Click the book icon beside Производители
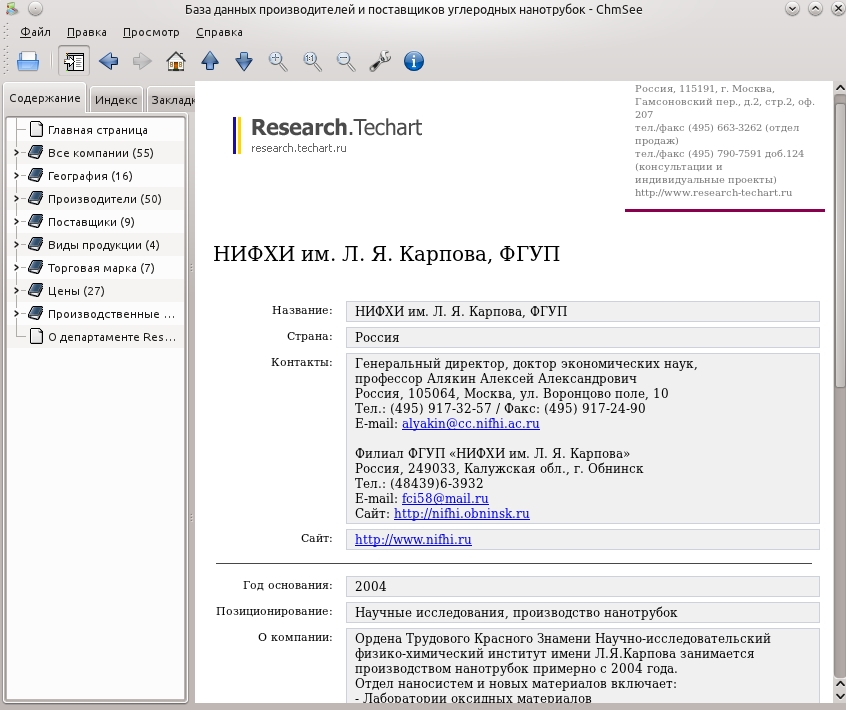 pos(36,199)
